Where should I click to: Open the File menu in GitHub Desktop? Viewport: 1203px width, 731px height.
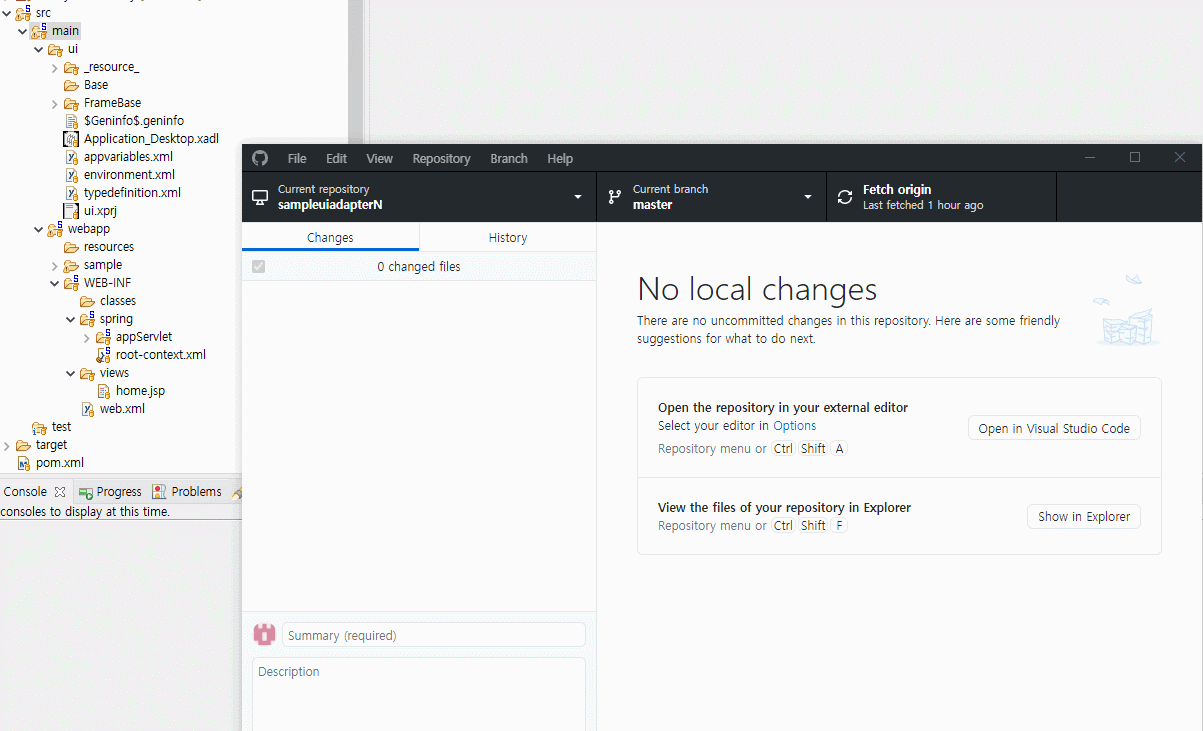coord(297,158)
